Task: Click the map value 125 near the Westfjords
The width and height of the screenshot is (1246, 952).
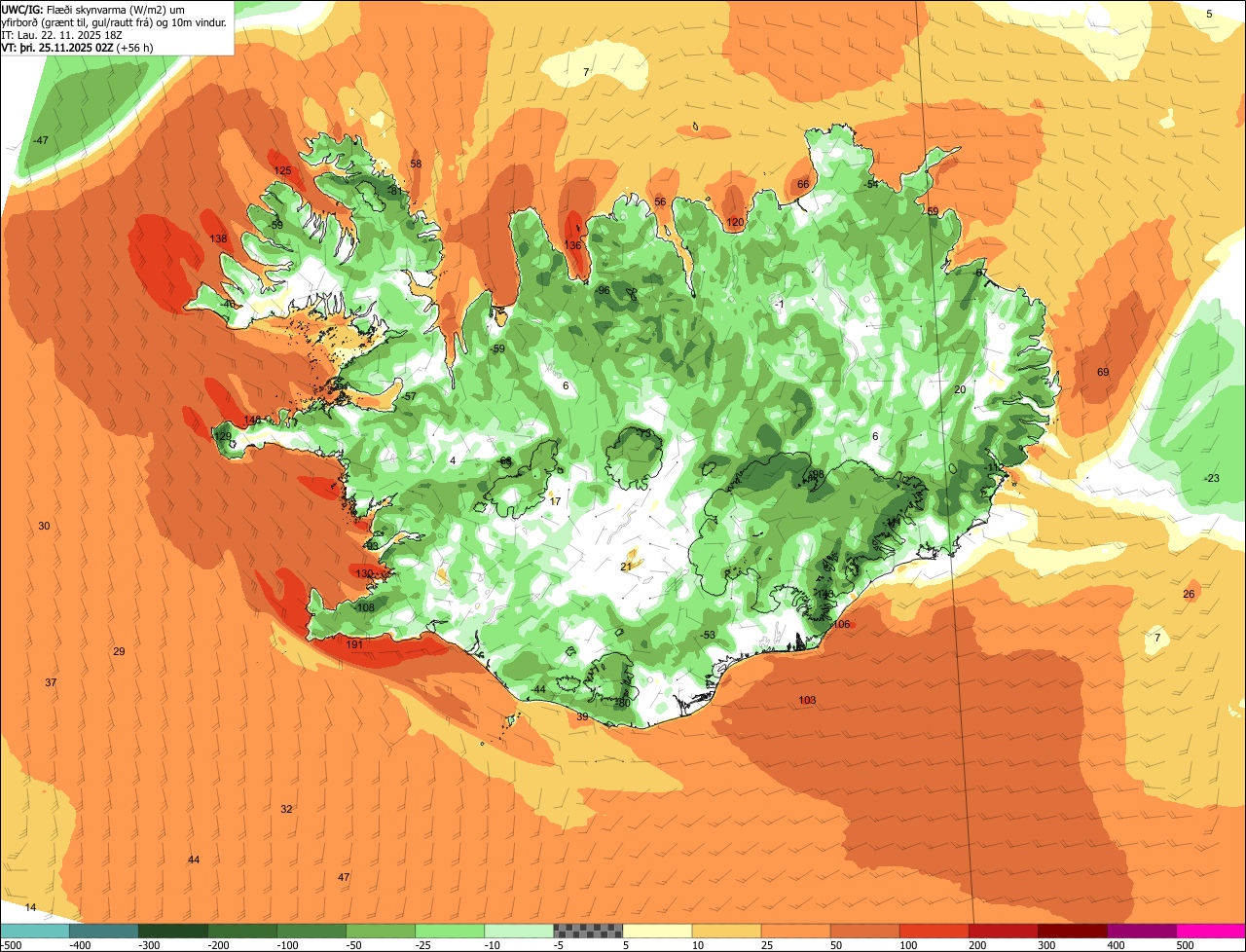Action: tap(282, 171)
